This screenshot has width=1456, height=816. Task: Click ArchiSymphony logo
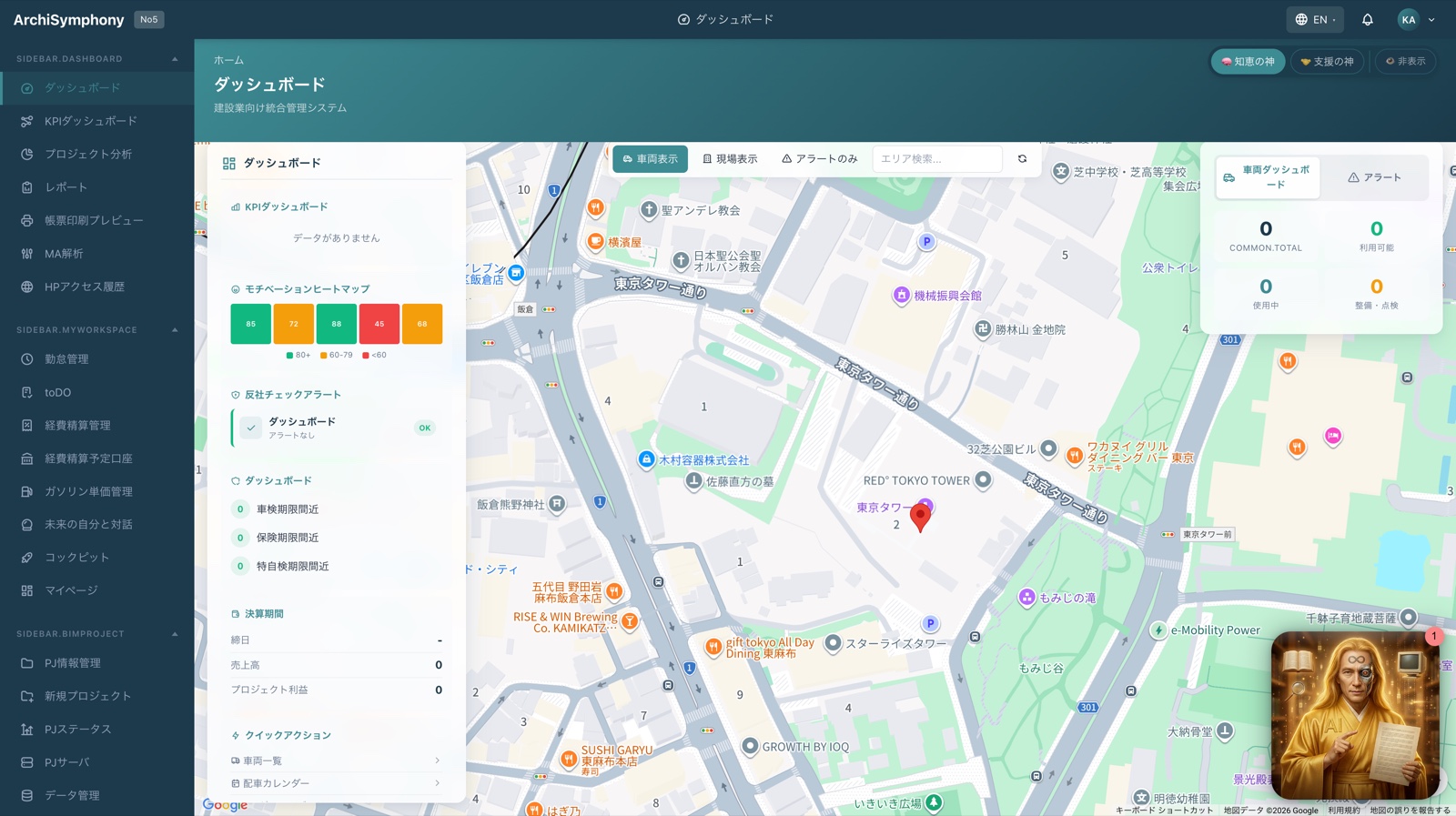click(68, 20)
